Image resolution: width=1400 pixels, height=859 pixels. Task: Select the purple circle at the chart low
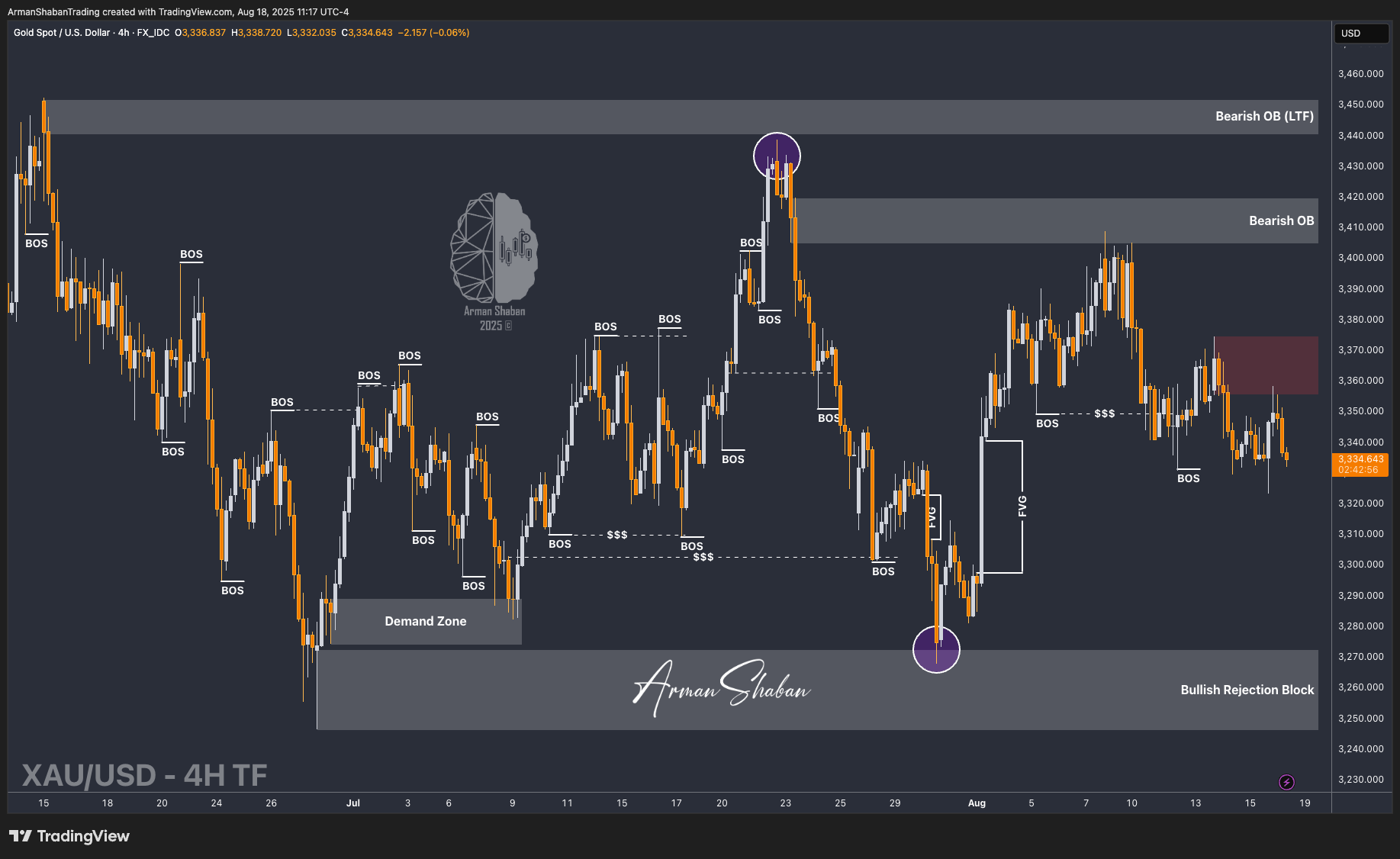pyautogui.click(x=936, y=649)
